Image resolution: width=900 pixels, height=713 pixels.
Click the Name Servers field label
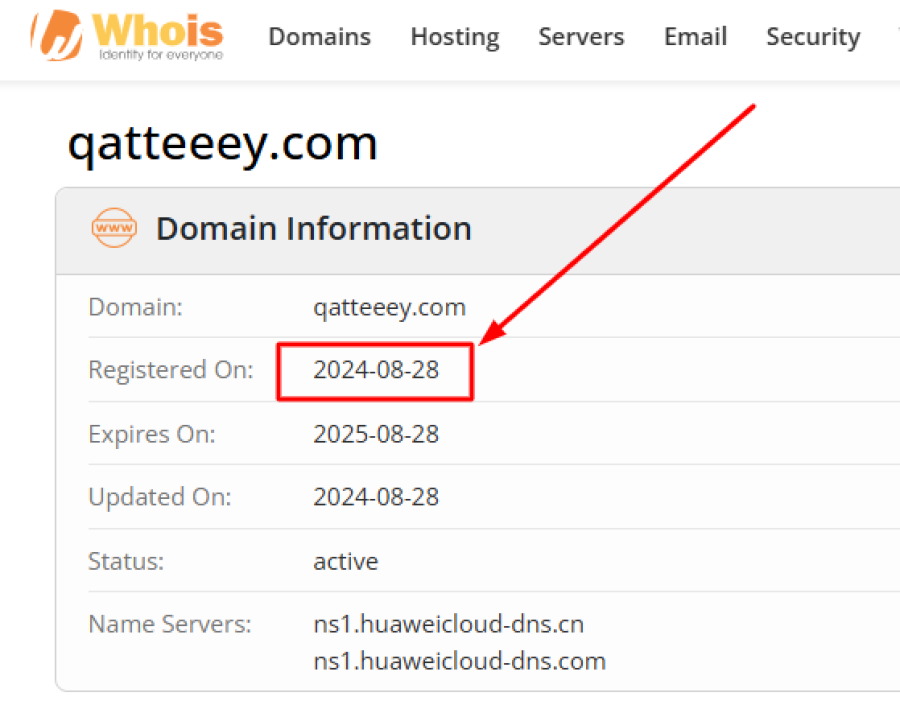click(x=170, y=624)
